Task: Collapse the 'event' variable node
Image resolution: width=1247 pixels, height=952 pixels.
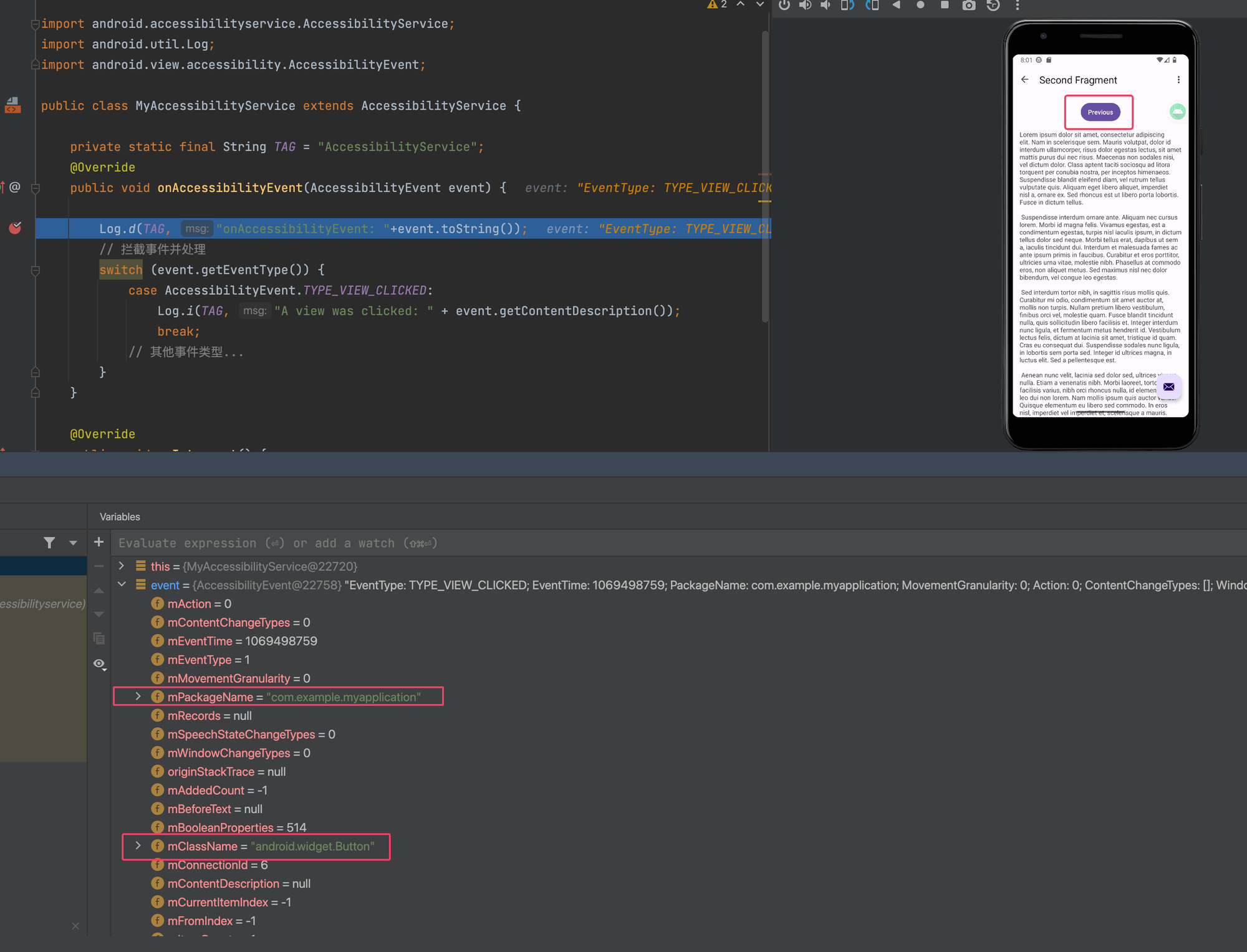Action: point(122,584)
